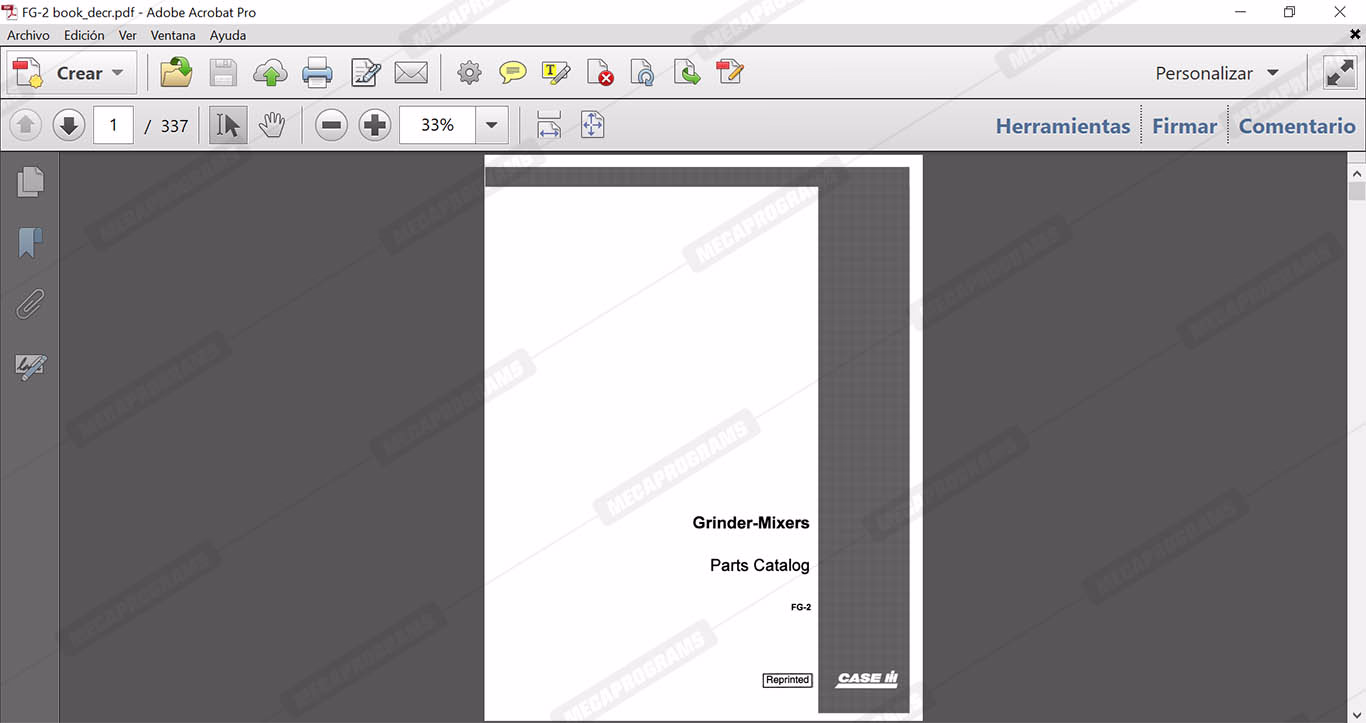Viewport: 1366px width, 723px height.
Task: Go to next page arrow
Action: click(x=68, y=125)
